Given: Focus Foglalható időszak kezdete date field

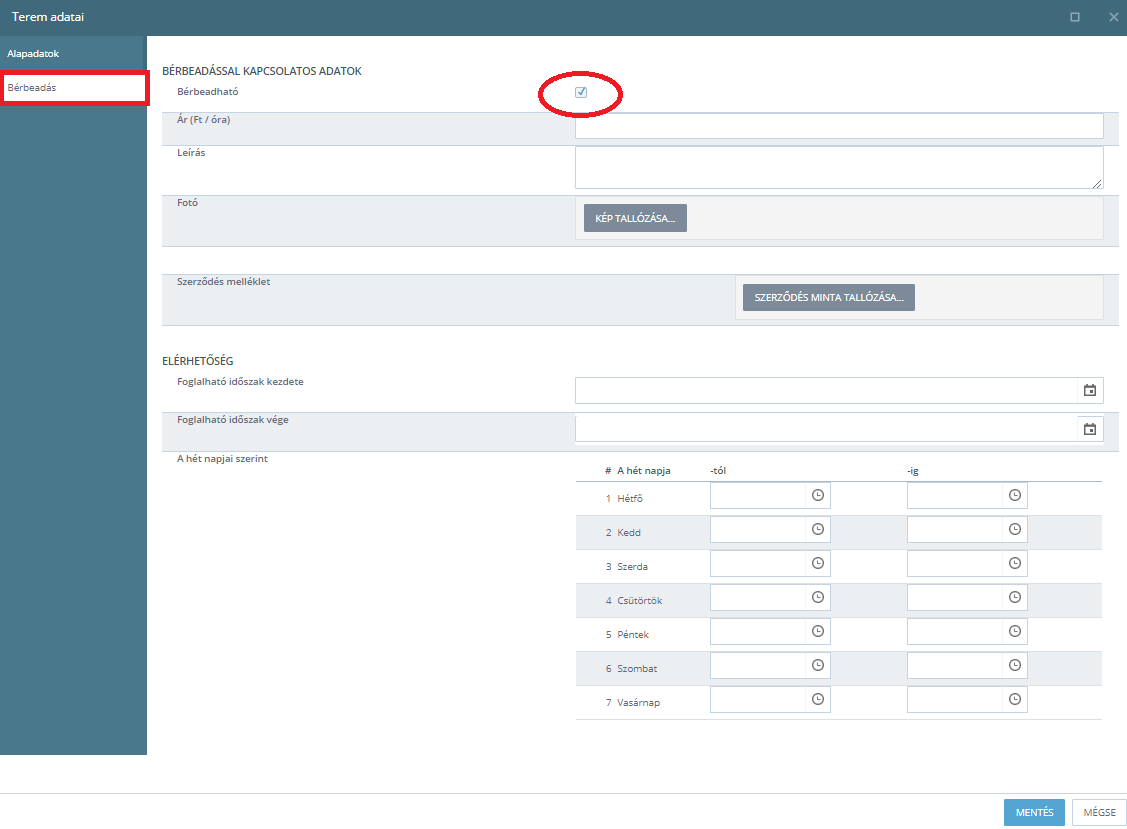Looking at the screenshot, I should pyautogui.click(x=827, y=390).
